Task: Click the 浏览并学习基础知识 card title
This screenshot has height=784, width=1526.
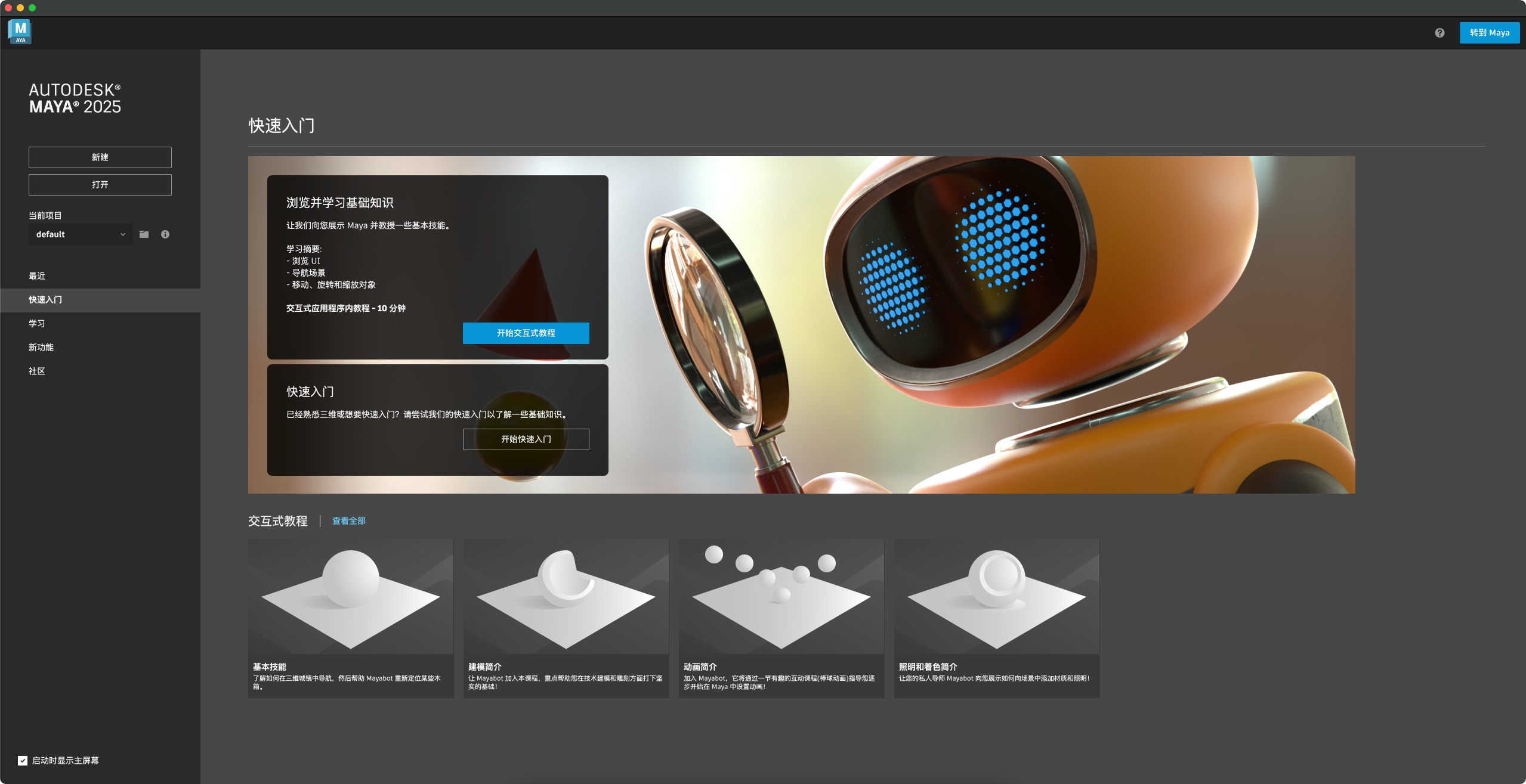Action: point(339,203)
